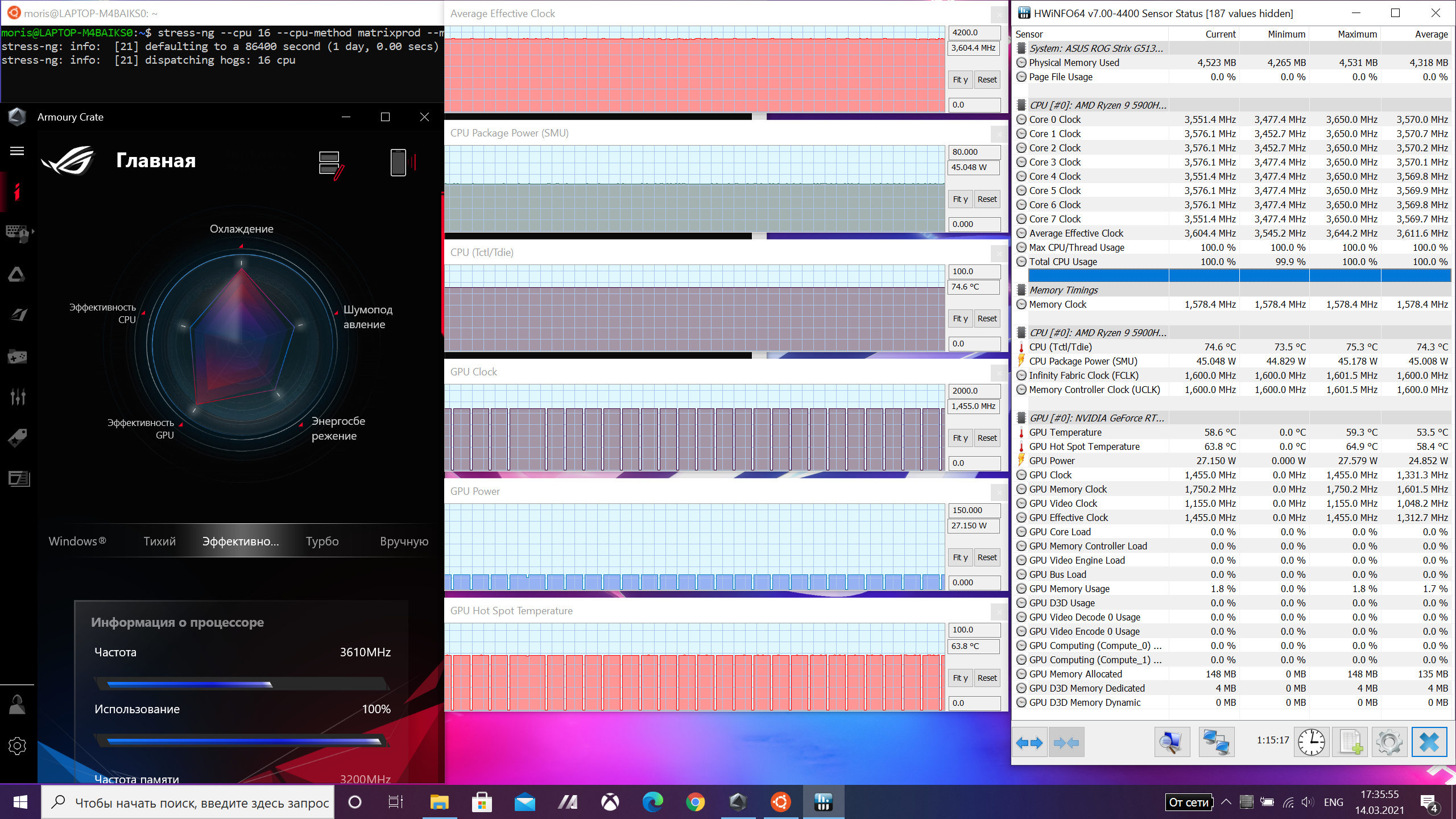The image size is (1456, 819).
Task: Click Reset on GPU Hot Spot Temperature graph
Action: [987, 678]
